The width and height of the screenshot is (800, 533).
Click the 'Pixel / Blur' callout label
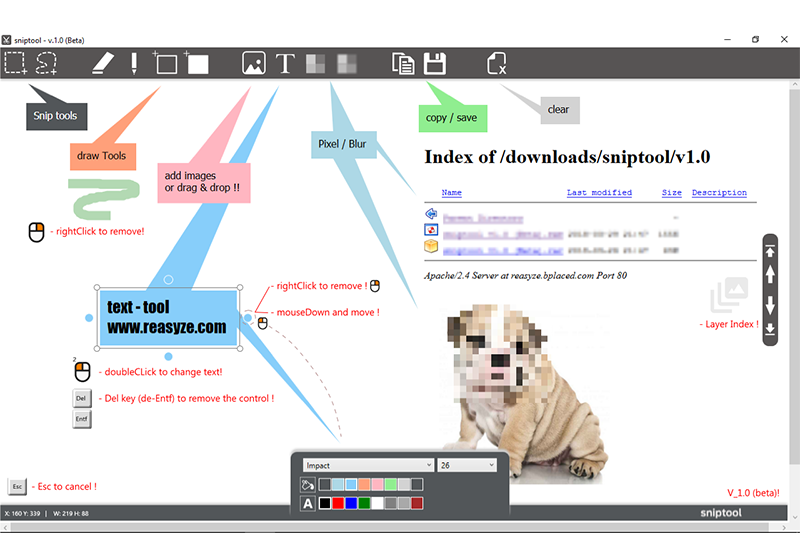click(x=343, y=144)
